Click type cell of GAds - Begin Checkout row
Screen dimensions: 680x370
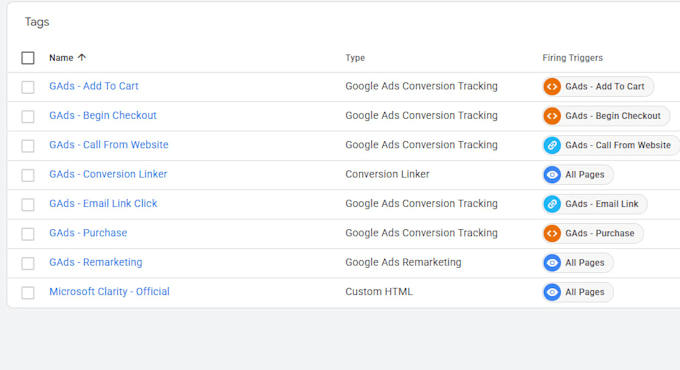[x=422, y=115]
